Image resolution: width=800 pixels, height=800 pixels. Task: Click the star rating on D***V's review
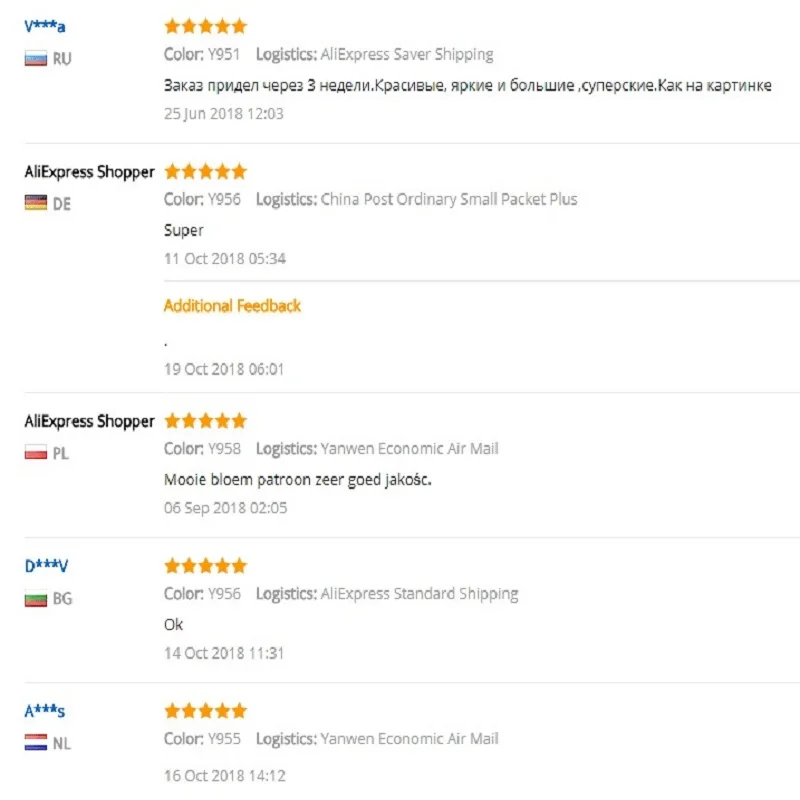206,566
